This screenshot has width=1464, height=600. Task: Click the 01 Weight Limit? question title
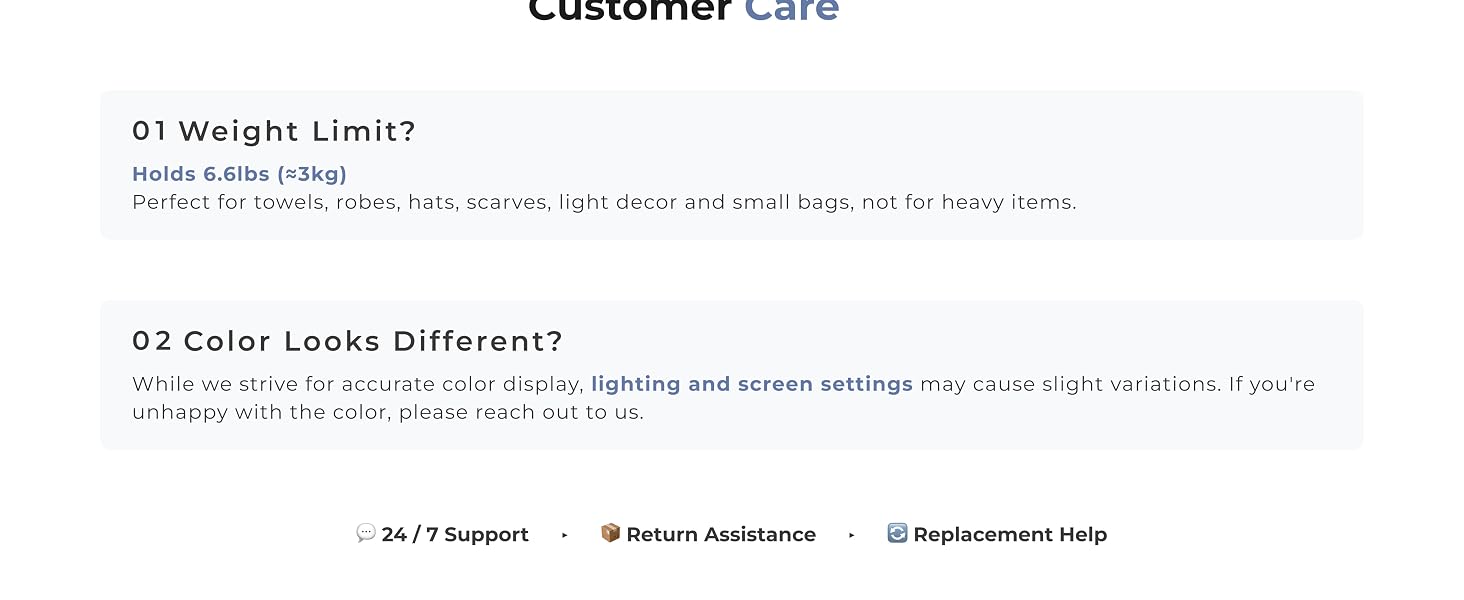pyautogui.click(x=274, y=131)
